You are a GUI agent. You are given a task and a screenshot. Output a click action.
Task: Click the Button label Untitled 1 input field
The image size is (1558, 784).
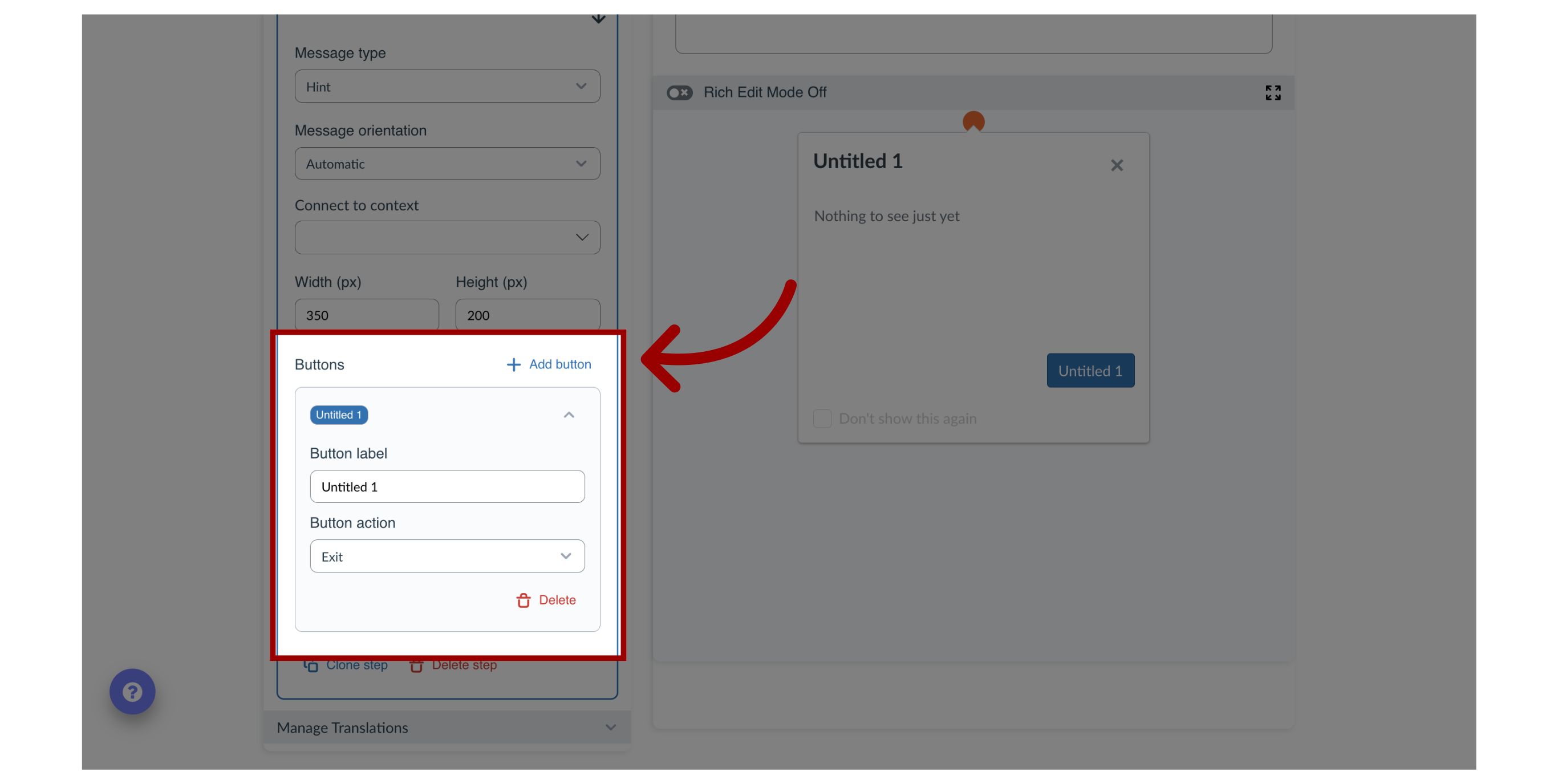point(448,487)
